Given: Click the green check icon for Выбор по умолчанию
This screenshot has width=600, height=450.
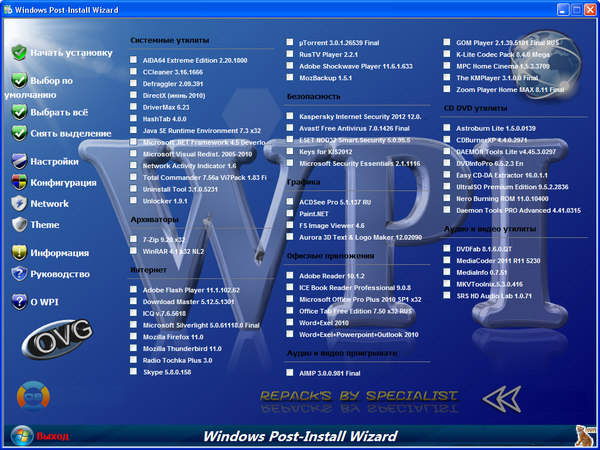Looking at the screenshot, I should point(19,80).
